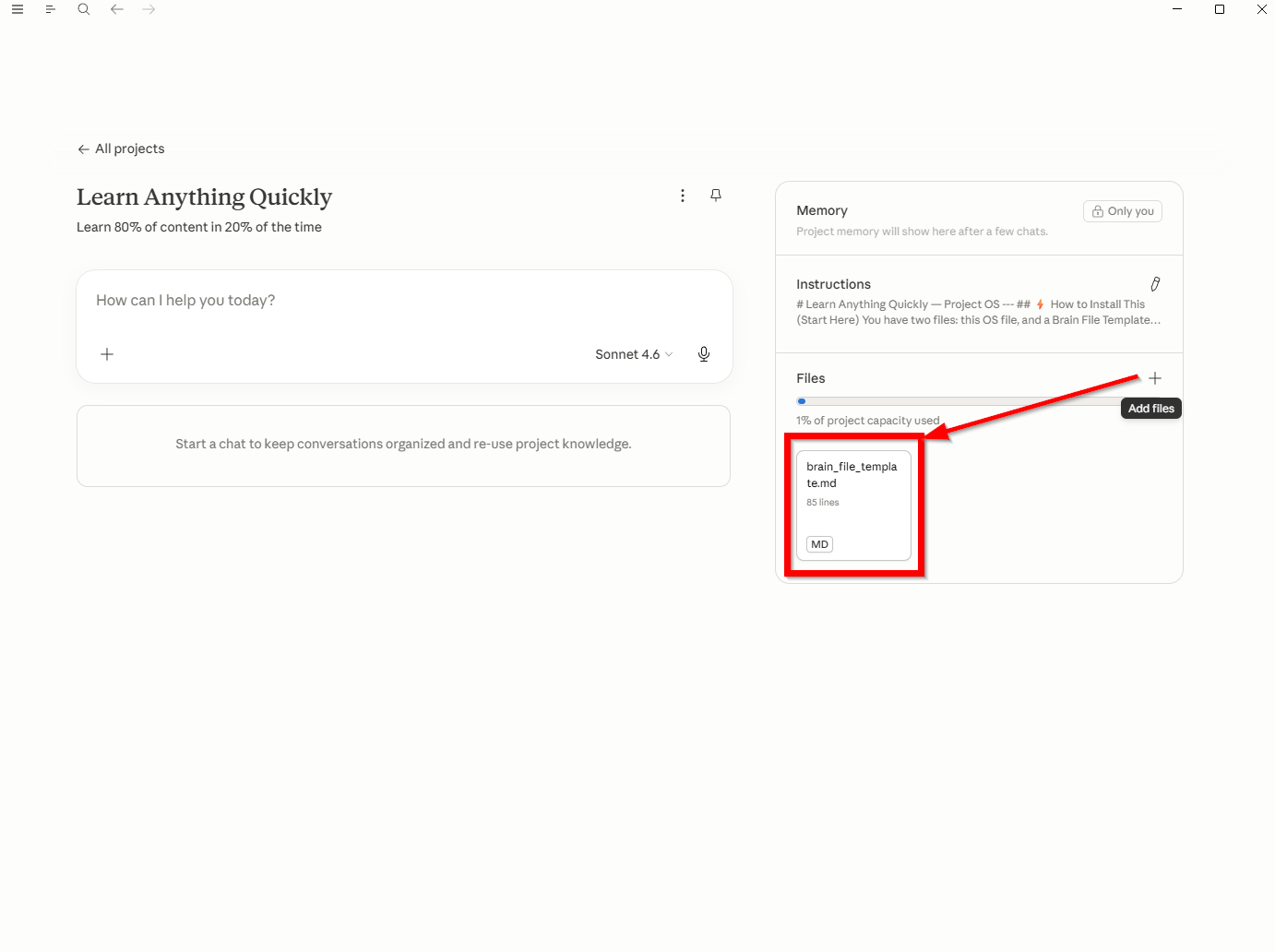
Task: Open search with the magnifier icon
Action: [x=84, y=9]
